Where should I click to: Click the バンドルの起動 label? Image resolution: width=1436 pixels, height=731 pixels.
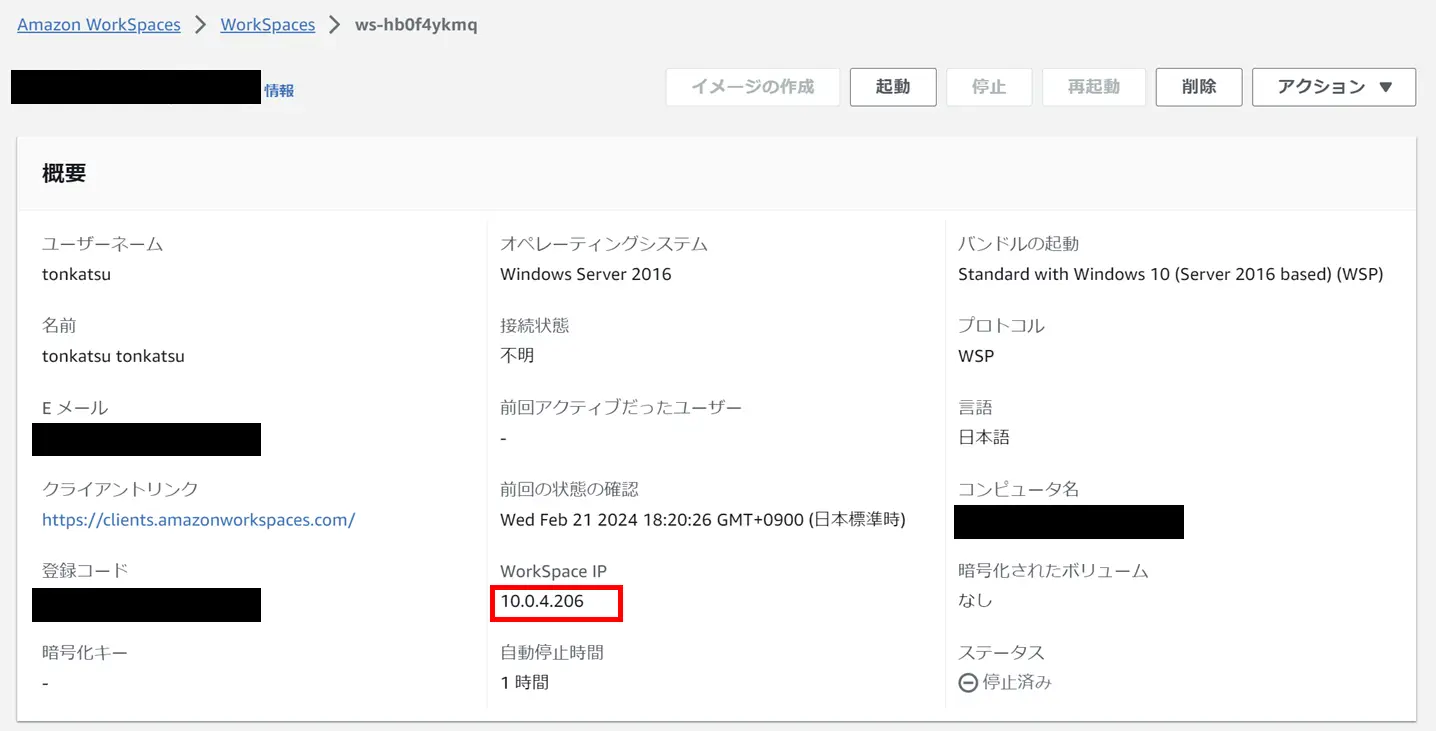point(1018,243)
